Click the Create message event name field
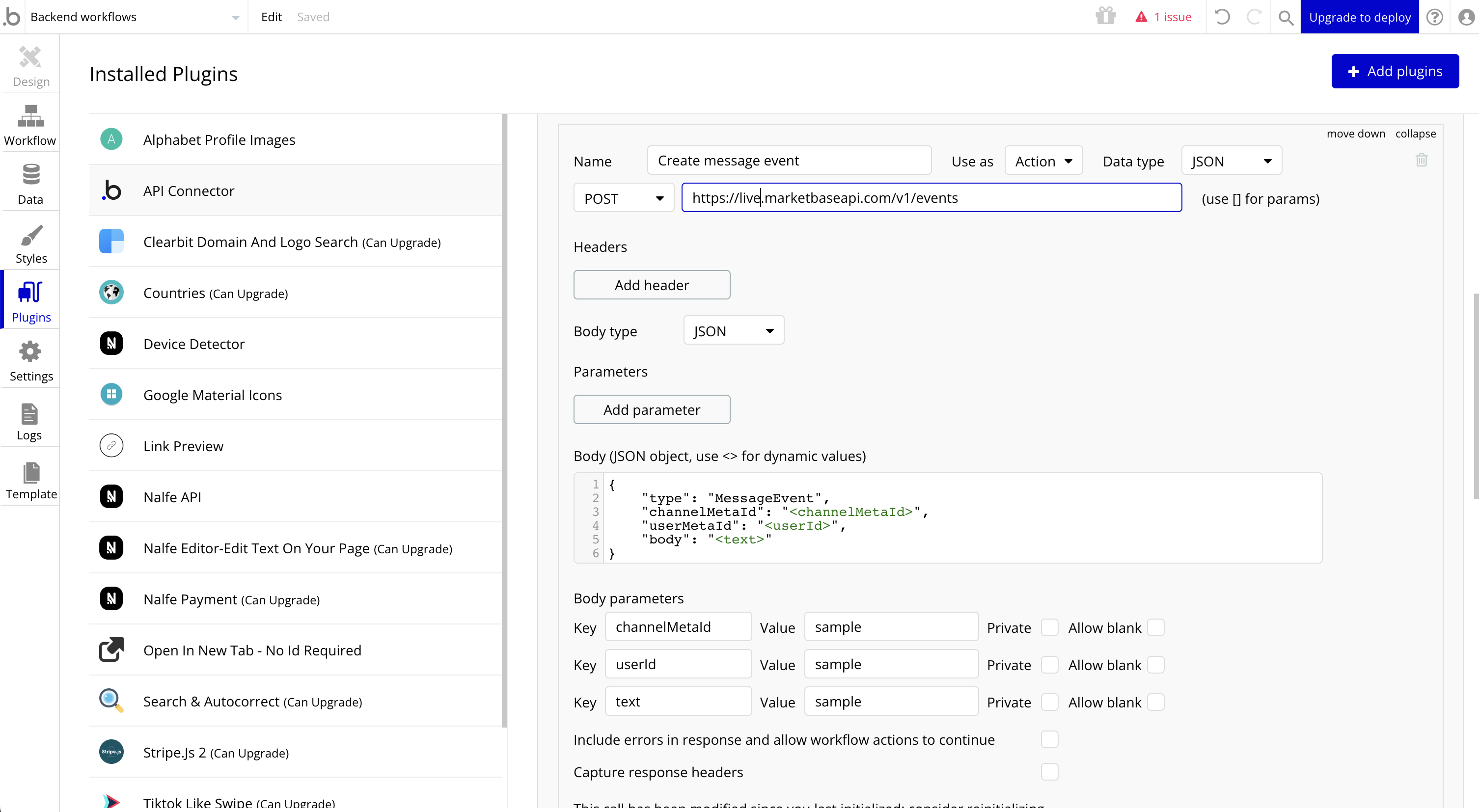This screenshot has height=812, width=1479. point(788,161)
